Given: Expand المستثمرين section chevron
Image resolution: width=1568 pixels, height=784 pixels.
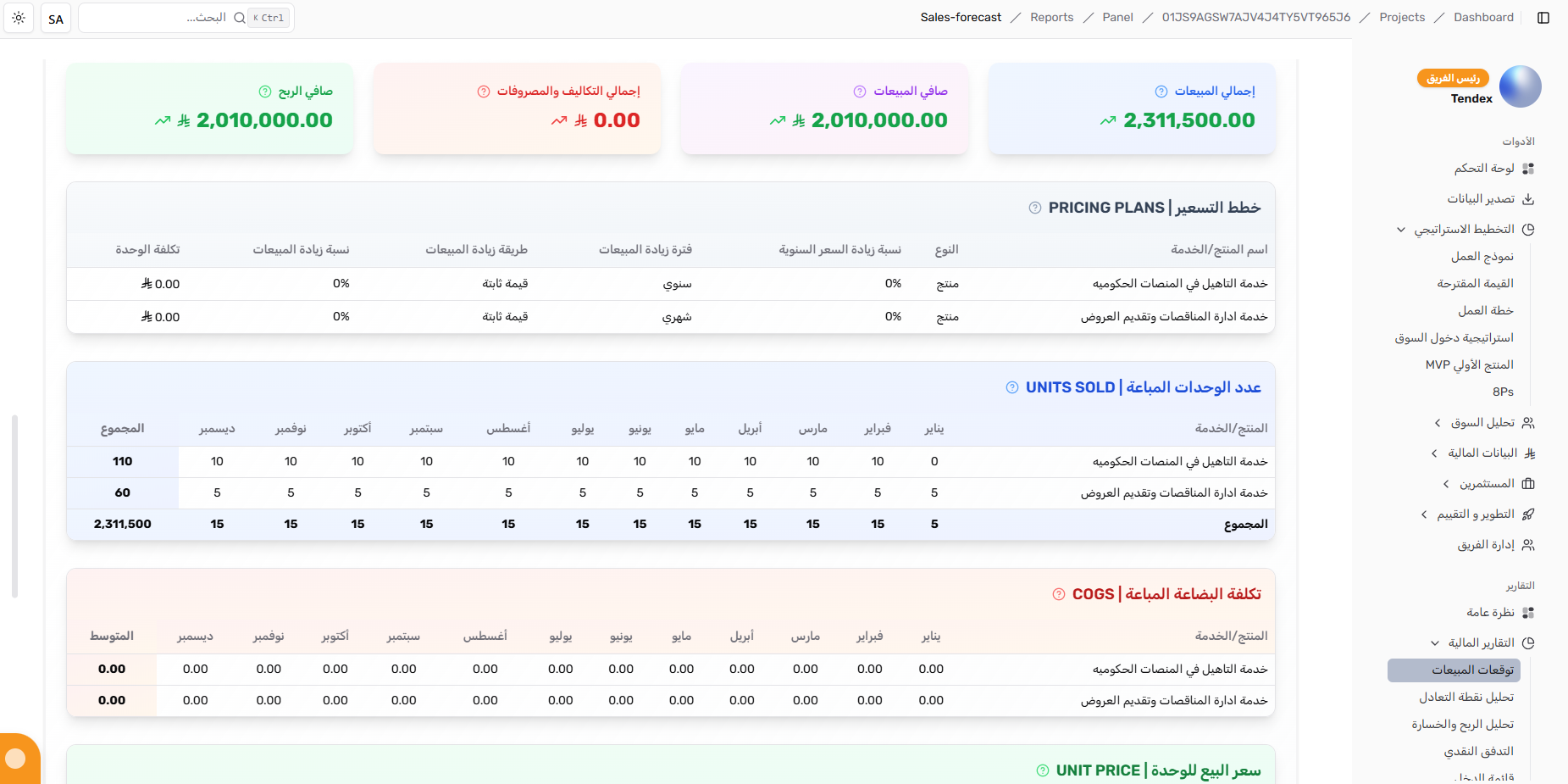Looking at the screenshot, I should 1446,484.
